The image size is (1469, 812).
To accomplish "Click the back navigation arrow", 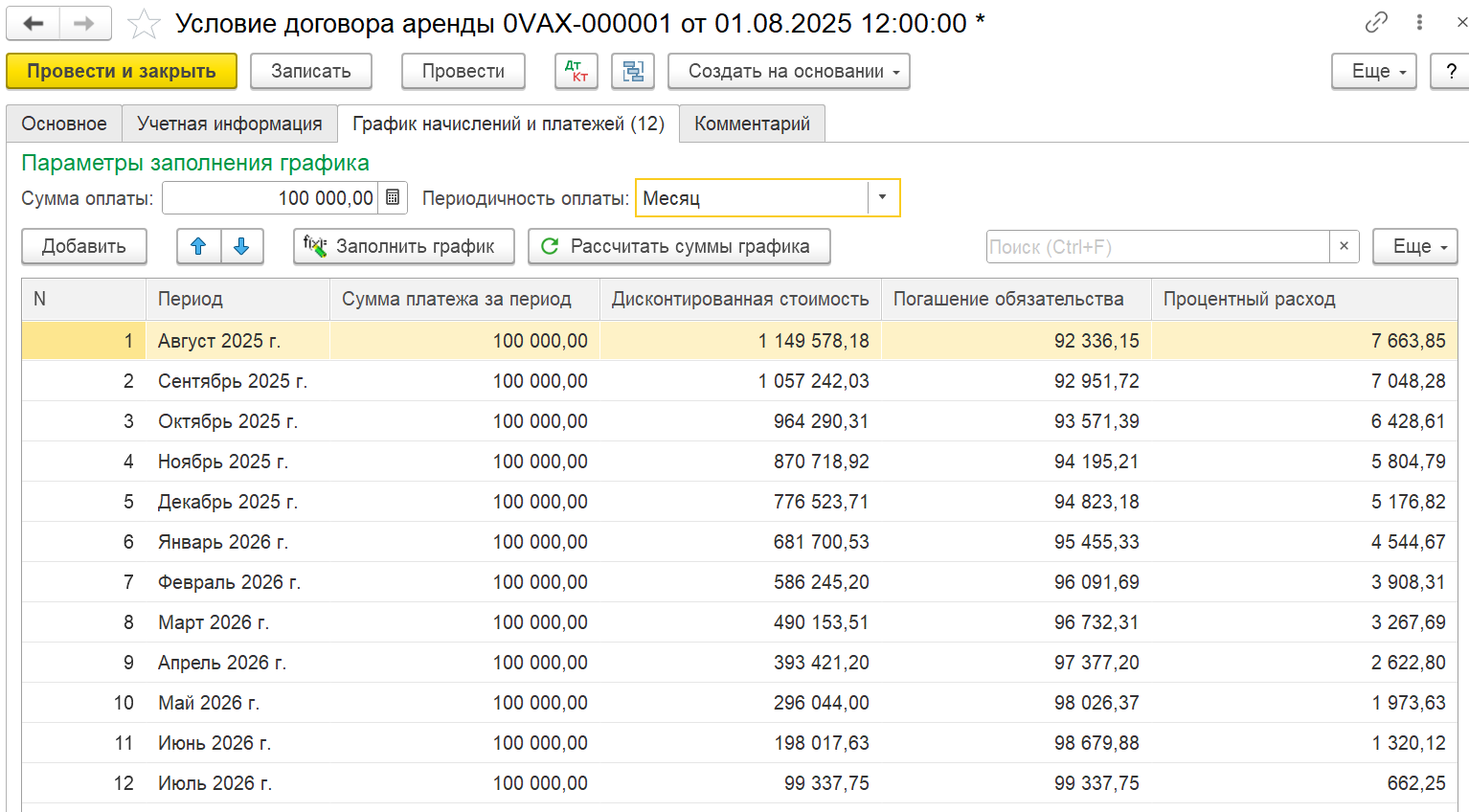I will 34,24.
